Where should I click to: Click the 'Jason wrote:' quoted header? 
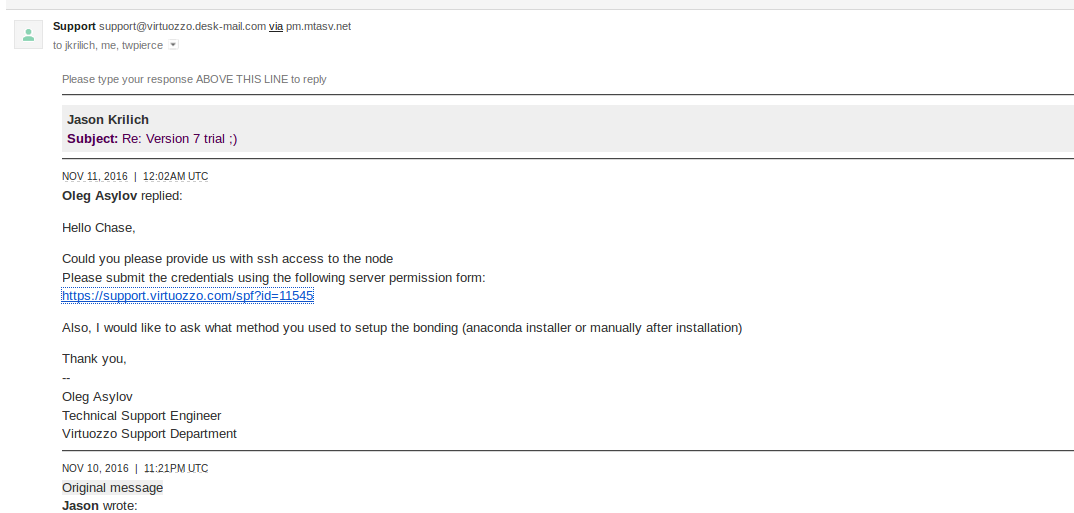pyautogui.click(x=99, y=506)
